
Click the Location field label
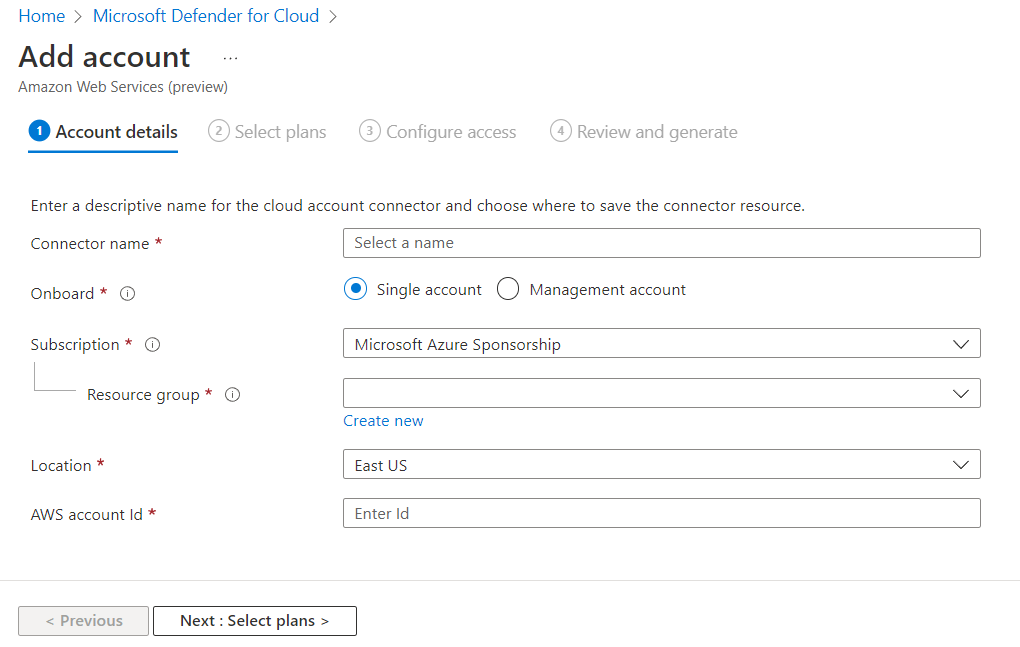pos(61,466)
